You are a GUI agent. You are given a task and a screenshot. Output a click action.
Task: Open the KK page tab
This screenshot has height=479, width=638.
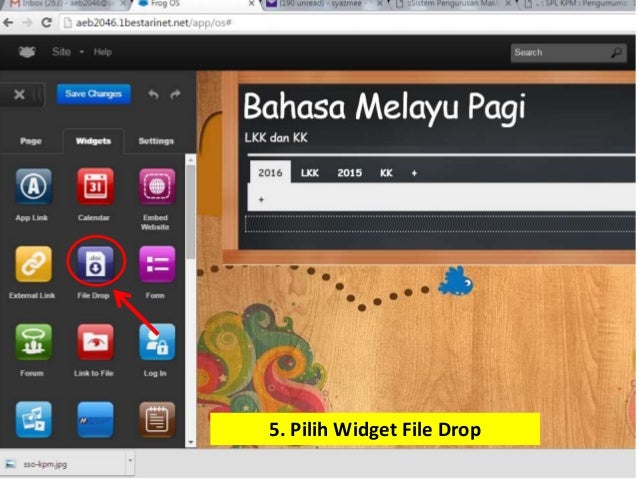pyautogui.click(x=386, y=173)
